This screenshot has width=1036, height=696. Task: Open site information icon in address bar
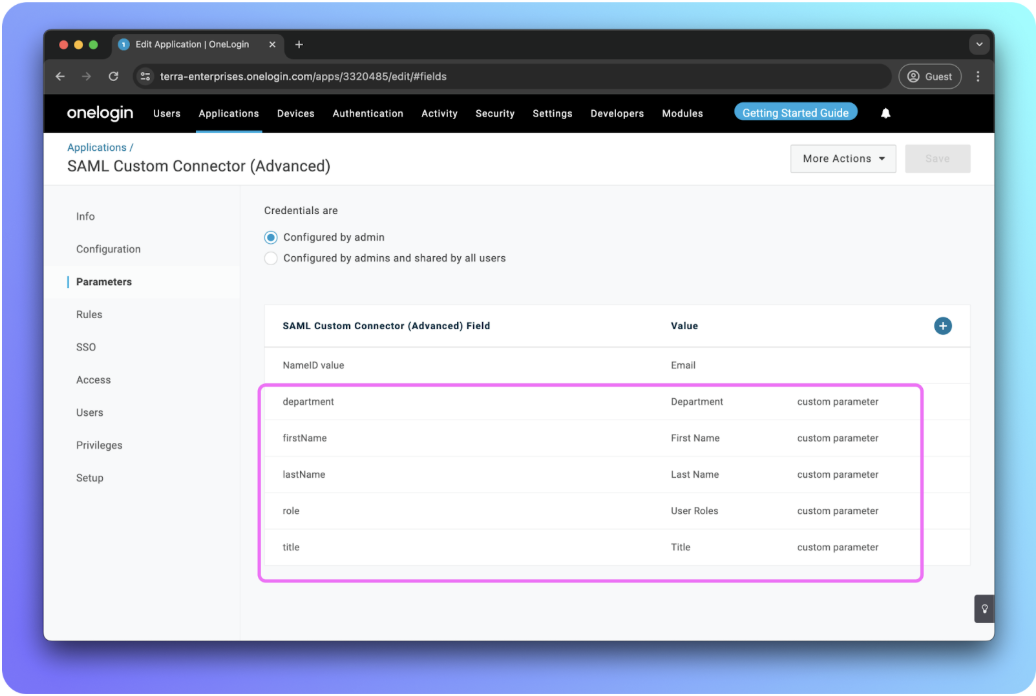(x=145, y=77)
